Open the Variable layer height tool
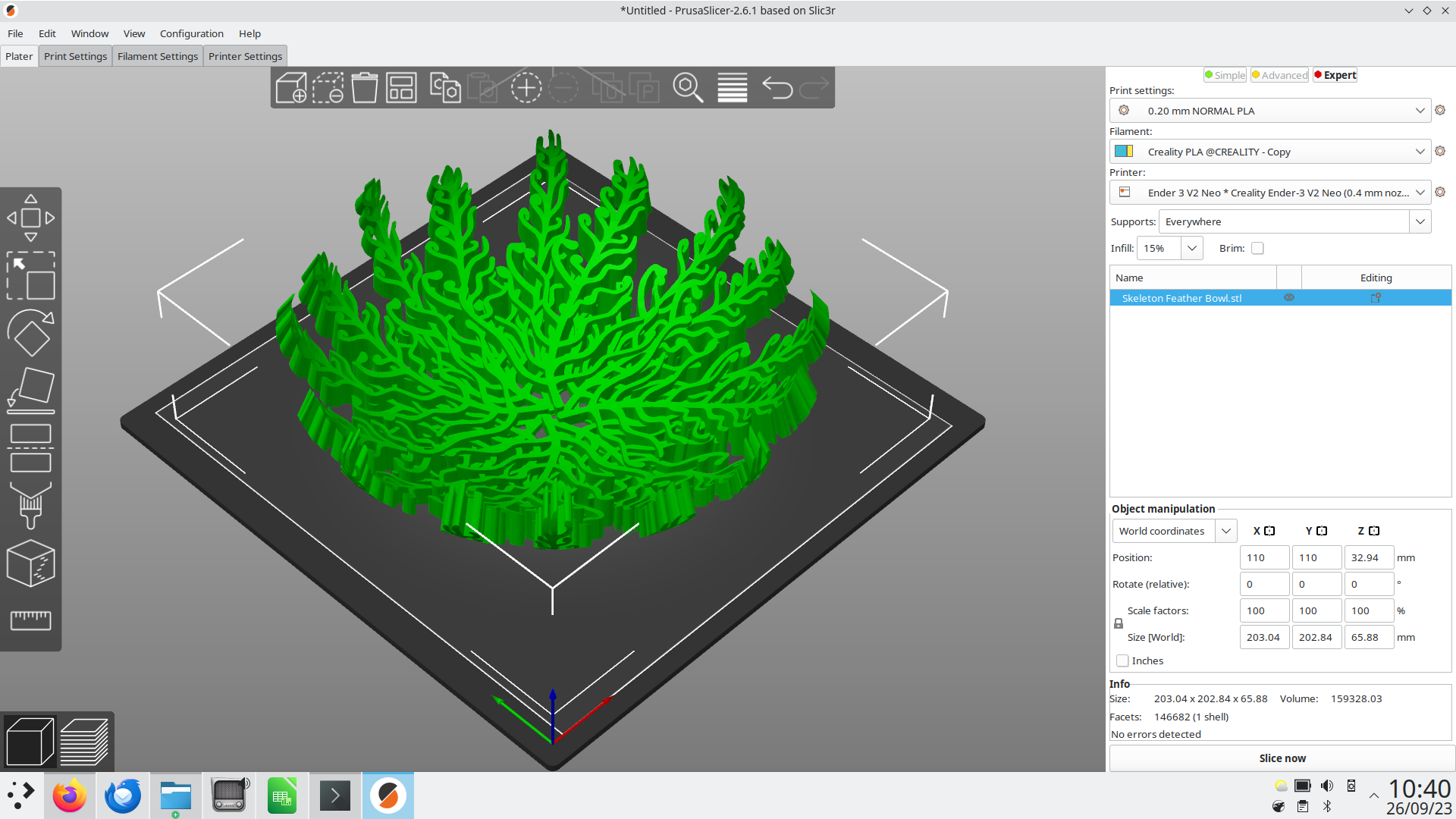The width and height of the screenshot is (1456, 819). pos(733,87)
